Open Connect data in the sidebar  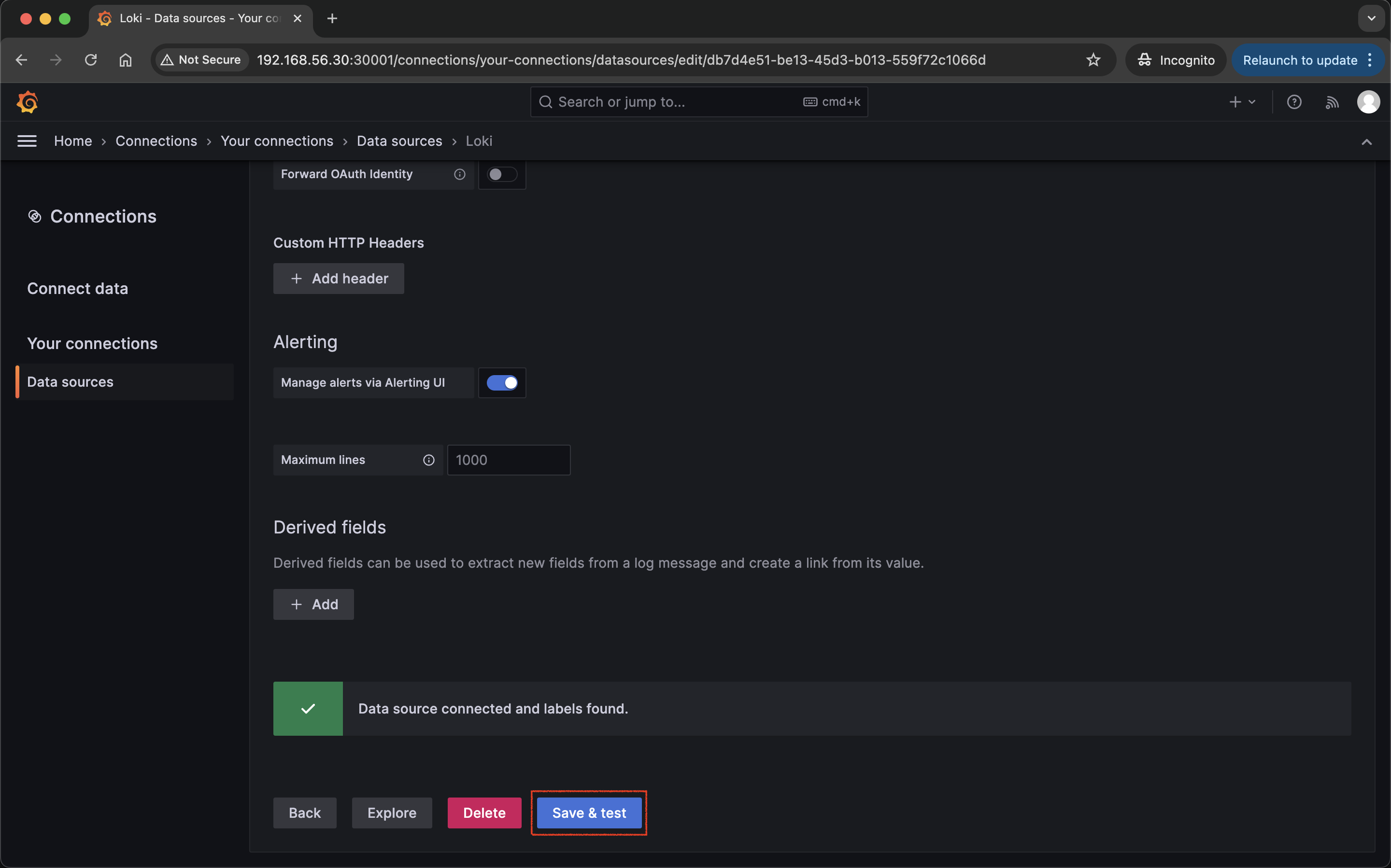[78, 288]
